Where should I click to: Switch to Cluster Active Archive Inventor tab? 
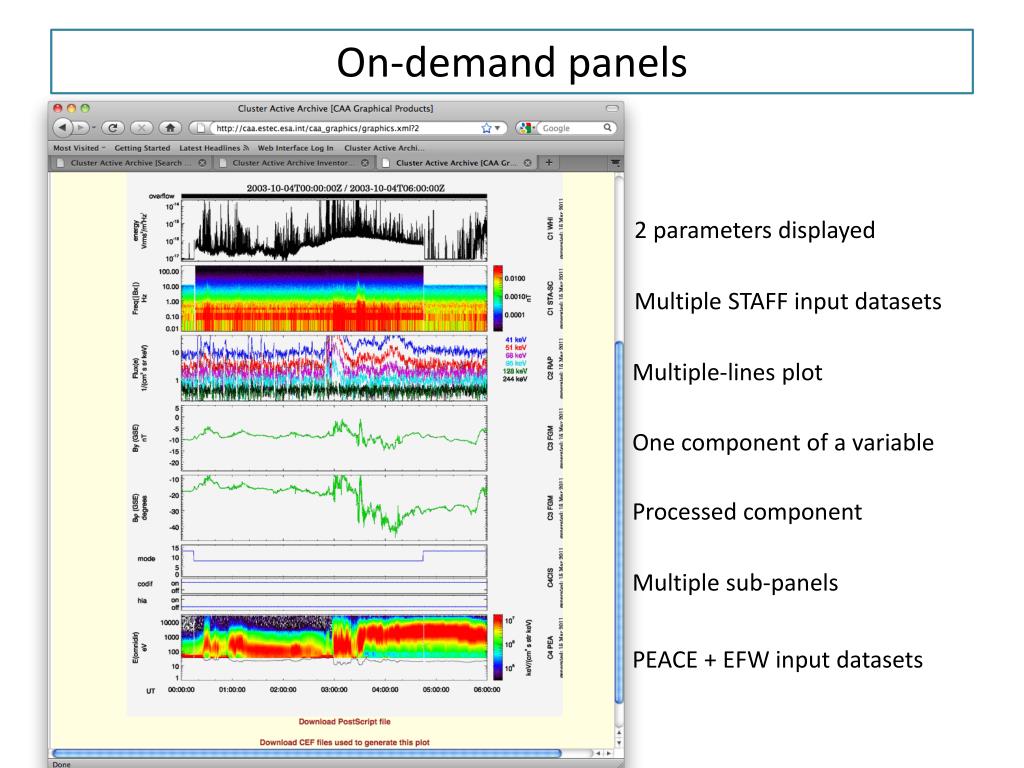(294, 163)
